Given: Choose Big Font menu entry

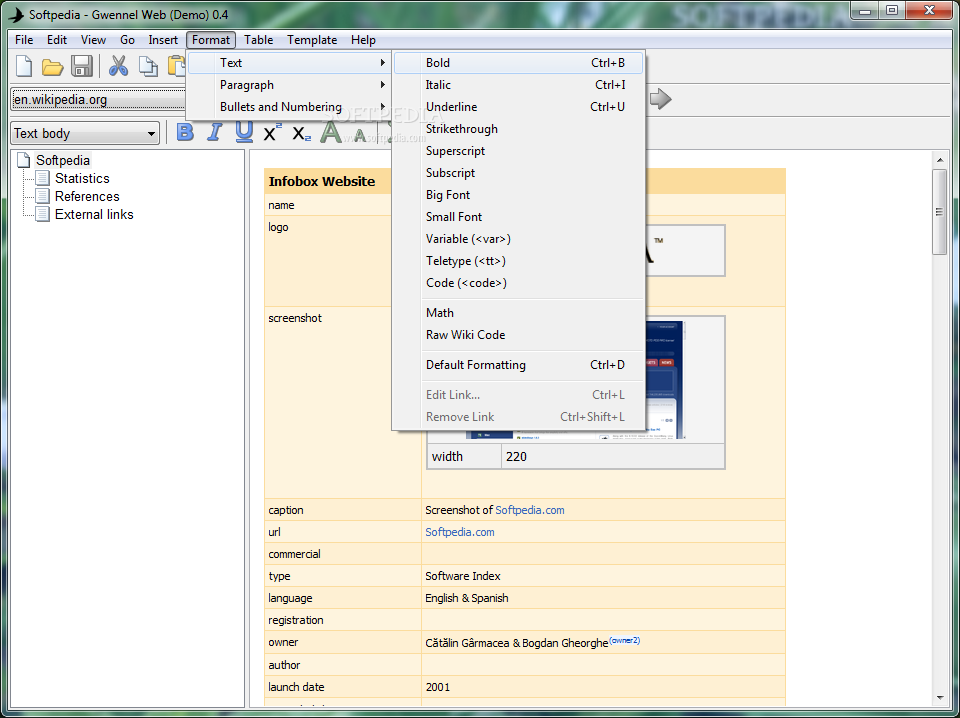Looking at the screenshot, I should [519, 195].
